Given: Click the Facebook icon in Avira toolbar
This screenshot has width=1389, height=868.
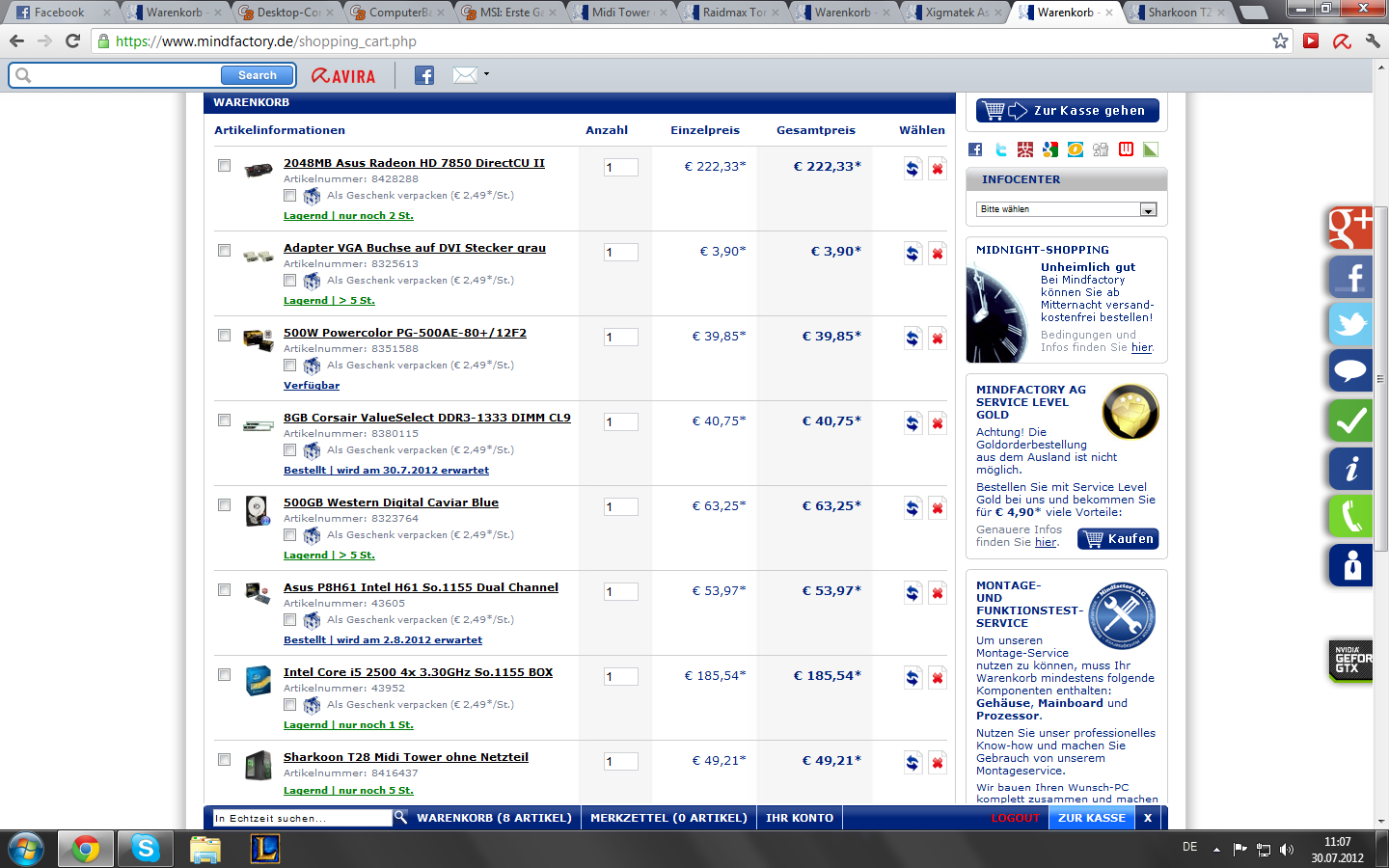Looking at the screenshot, I should point(424,75).
